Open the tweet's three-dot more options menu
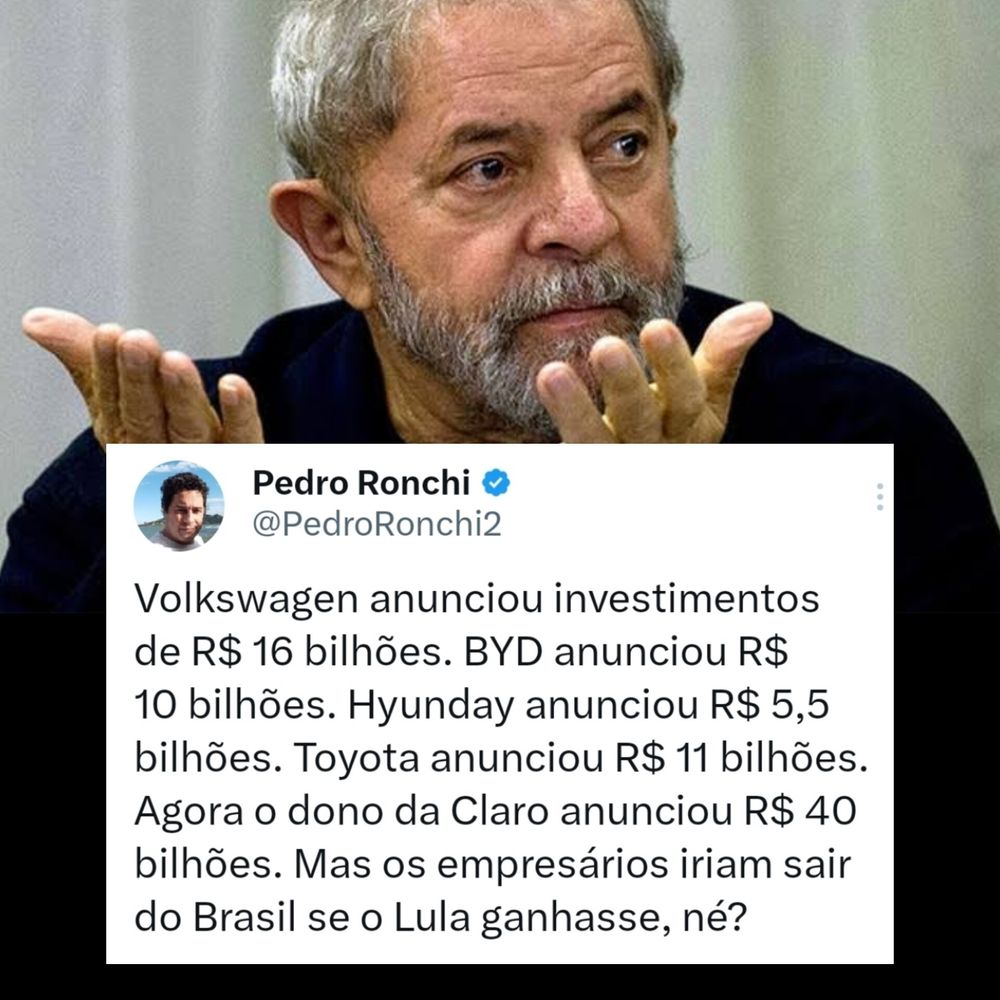1000x1000 pixels. click(879, 497)
